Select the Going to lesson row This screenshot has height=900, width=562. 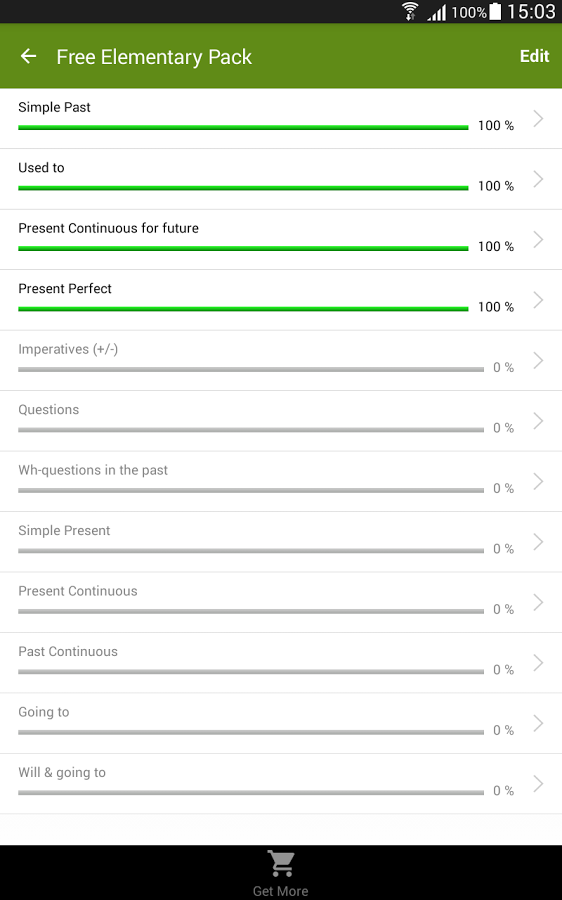(x=281, y=723)
